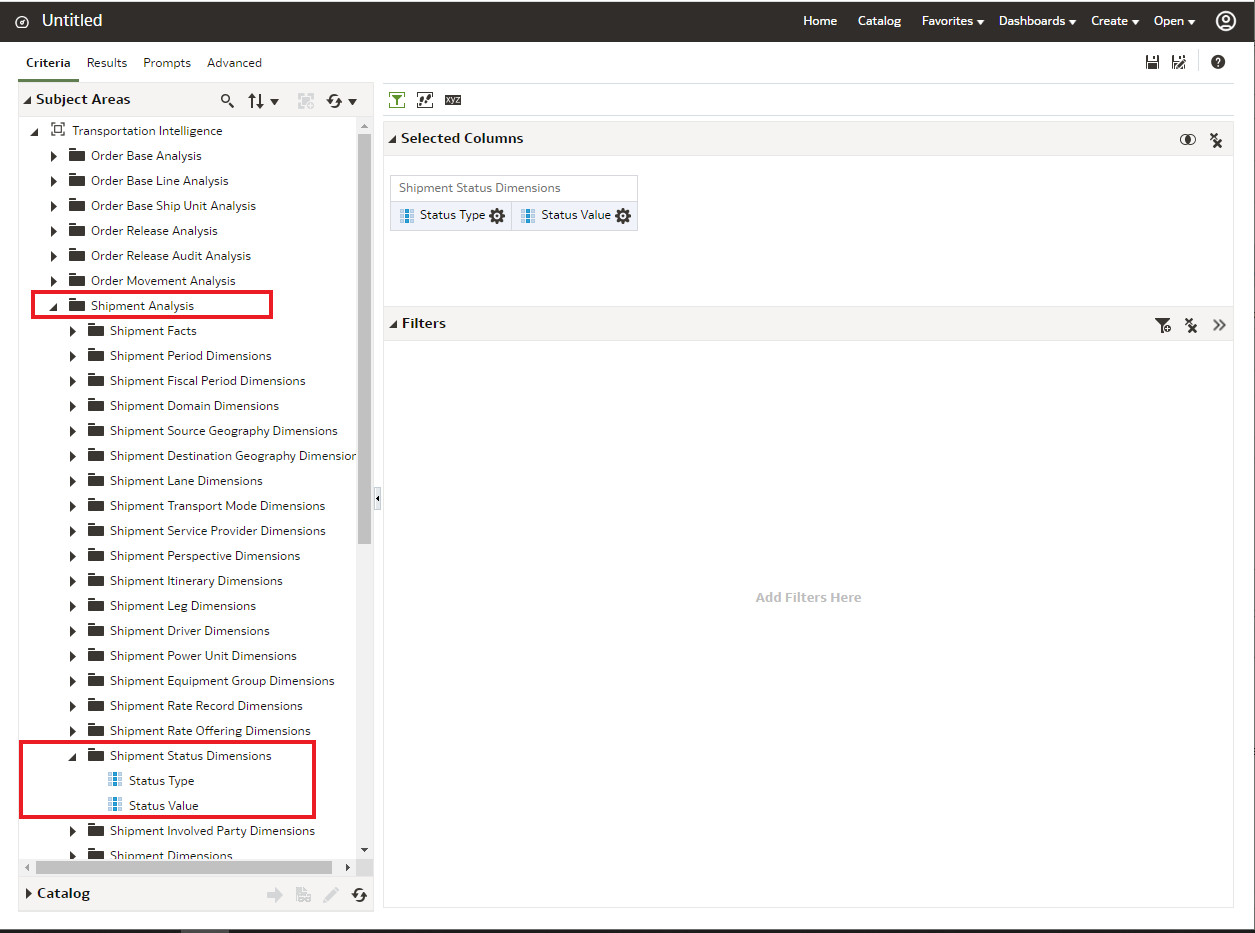Collapse the Subject Areas pane
The height and width of the screenshot is (933, 1255).
click(x=28, y=100)
